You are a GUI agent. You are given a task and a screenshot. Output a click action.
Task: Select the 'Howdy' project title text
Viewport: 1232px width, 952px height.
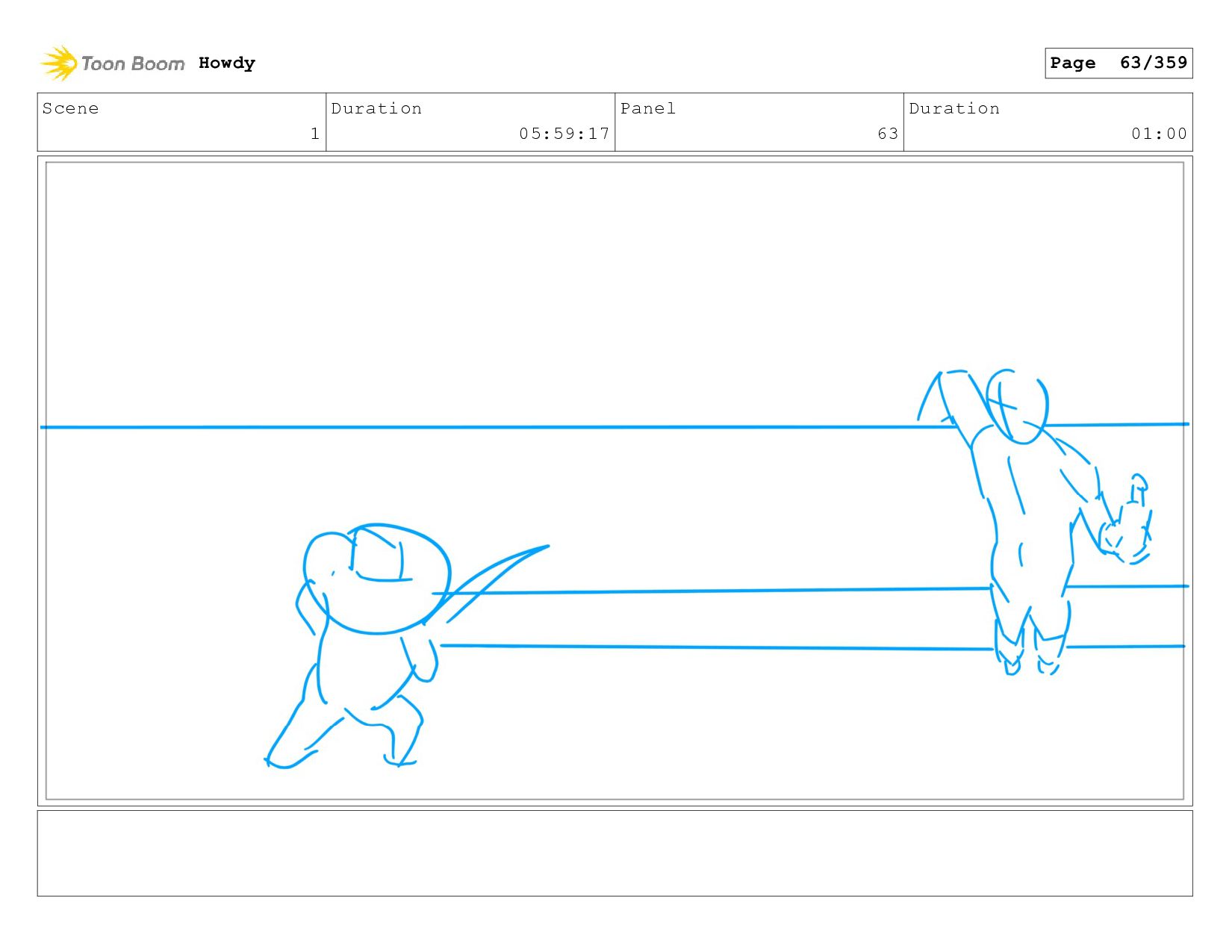(x=227, y=63)
